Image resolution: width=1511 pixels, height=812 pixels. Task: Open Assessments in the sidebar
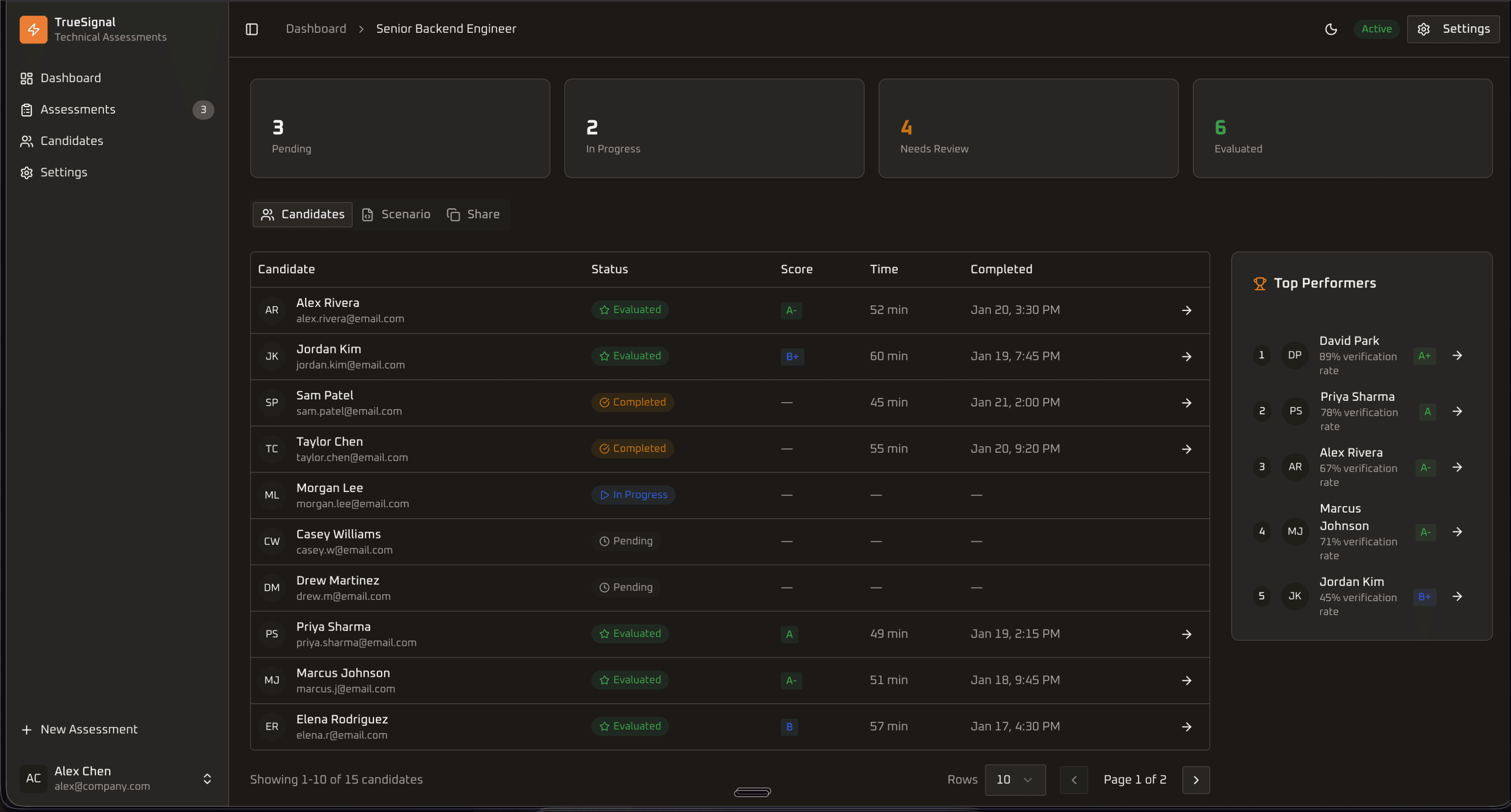click(x=78, y=110)
